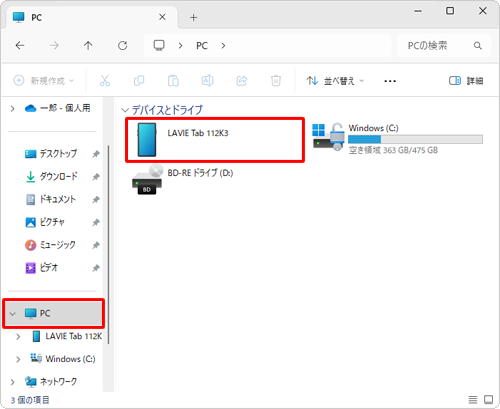Image resolution: width=500 pixels, height=409 pixels.
Task: Go back with the left arrow button
Action: click(20, 45)
